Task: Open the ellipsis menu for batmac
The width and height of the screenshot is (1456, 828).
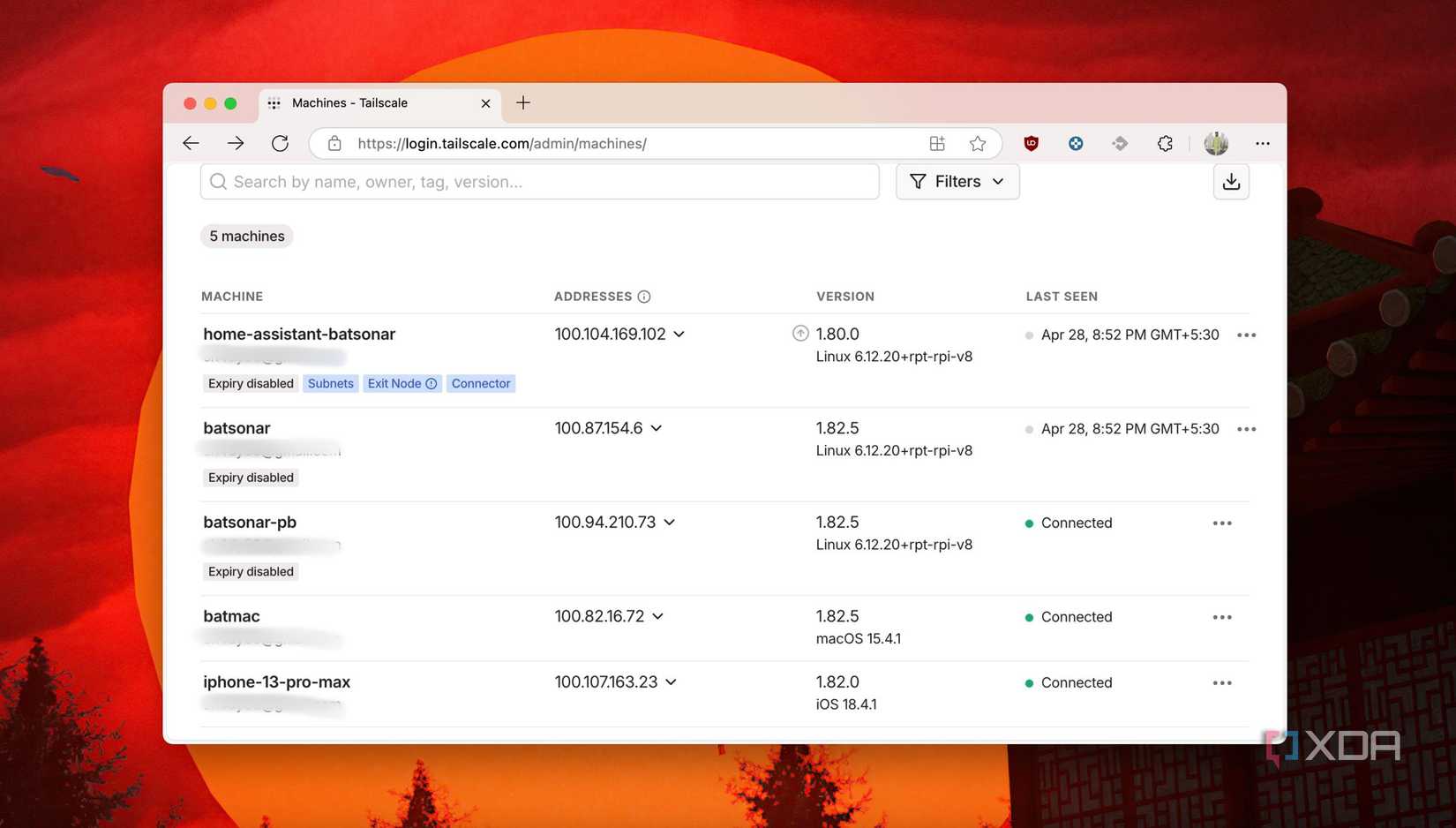Action: coord(1222,616)
